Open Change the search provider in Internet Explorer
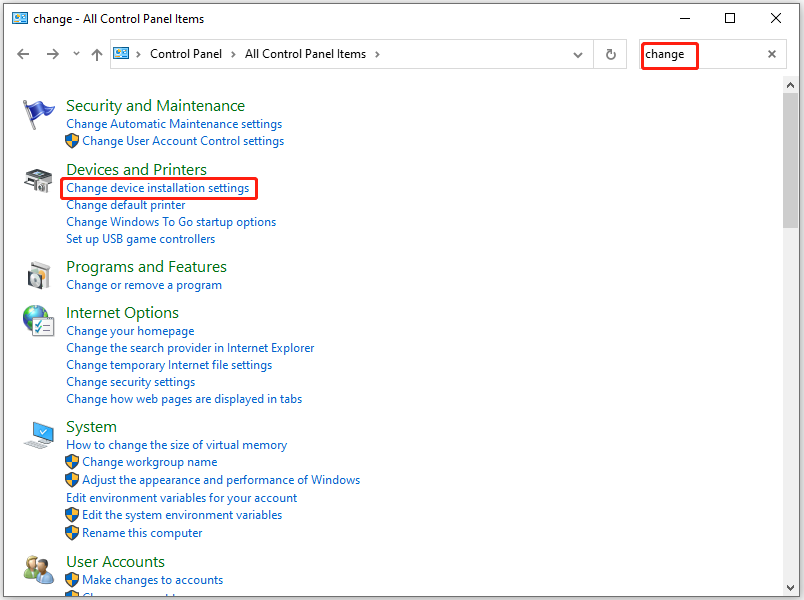Screen dimensions: 804x600 pyautogui.click(x=190, y=348)
